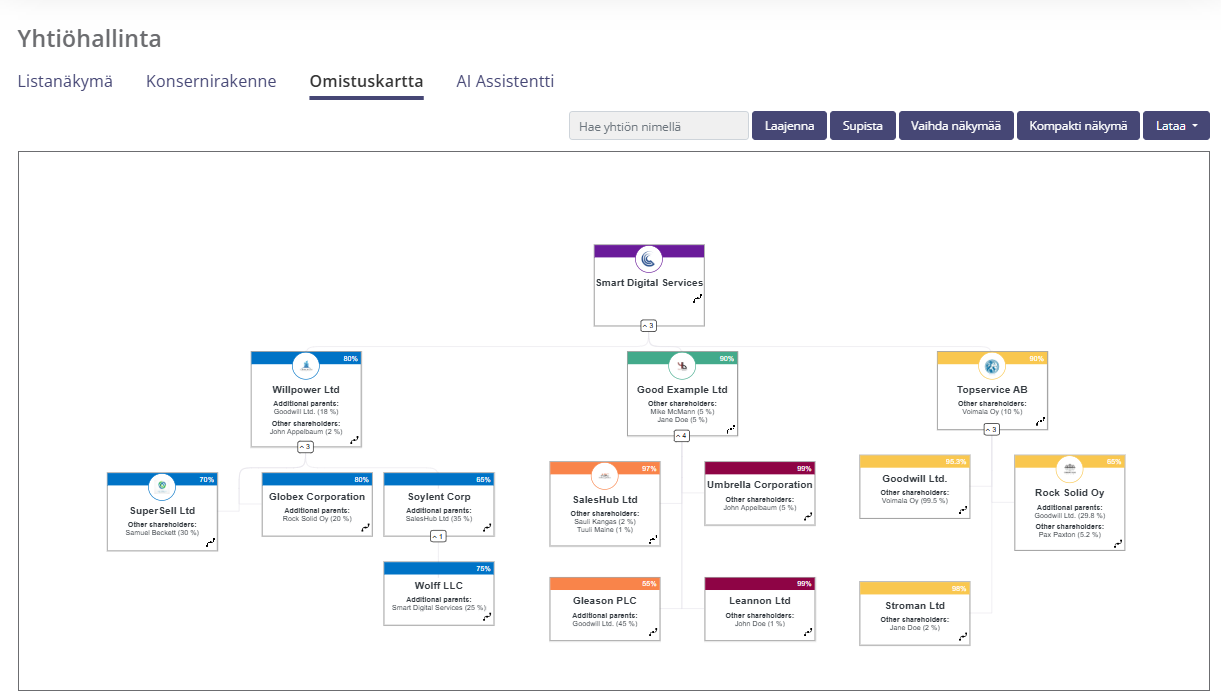Screen dimensions: 1221x699
Task: Open SuperSell Ltd relations arrow icon
Action: click(210, 542)
